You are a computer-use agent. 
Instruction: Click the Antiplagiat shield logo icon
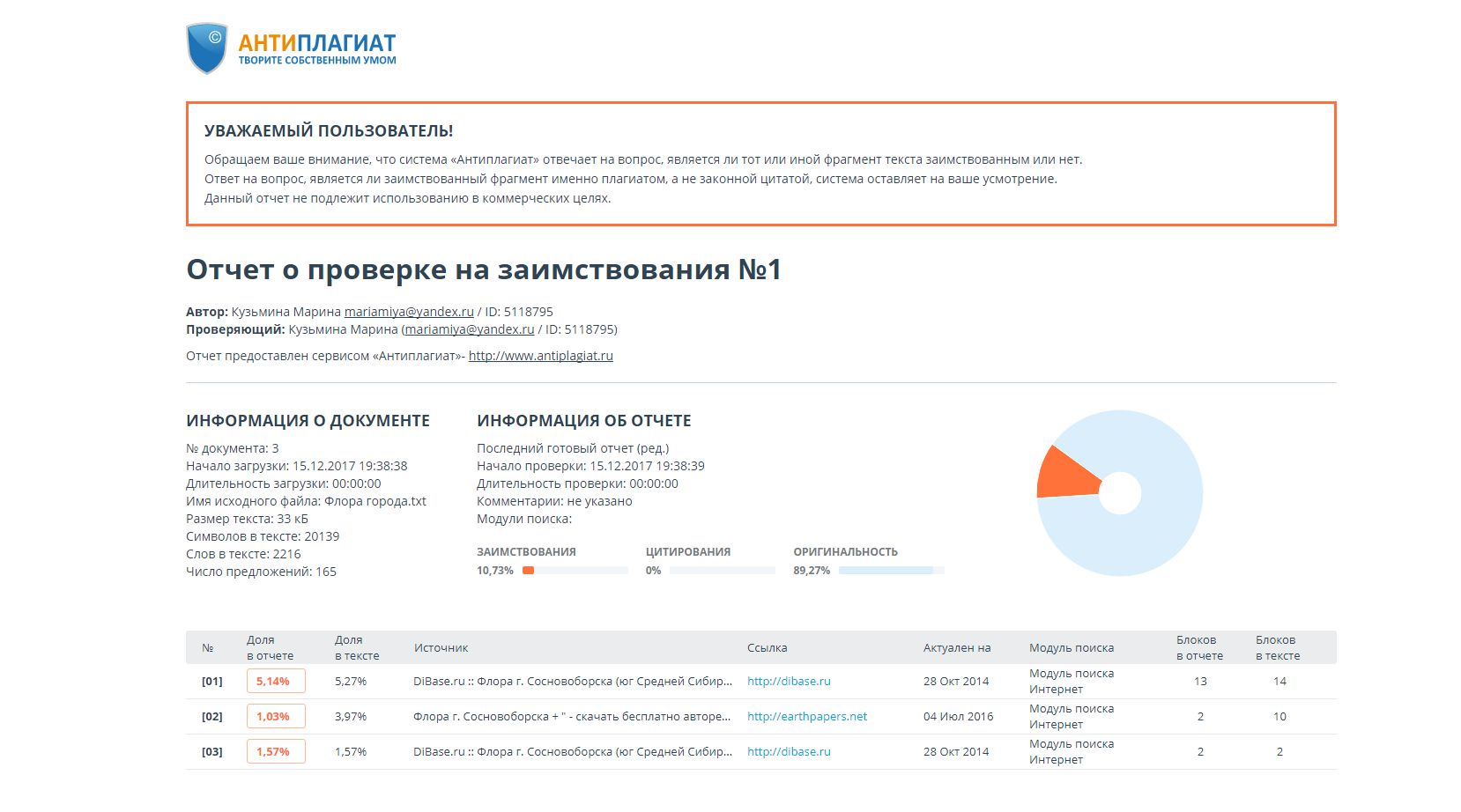point(207,48)
